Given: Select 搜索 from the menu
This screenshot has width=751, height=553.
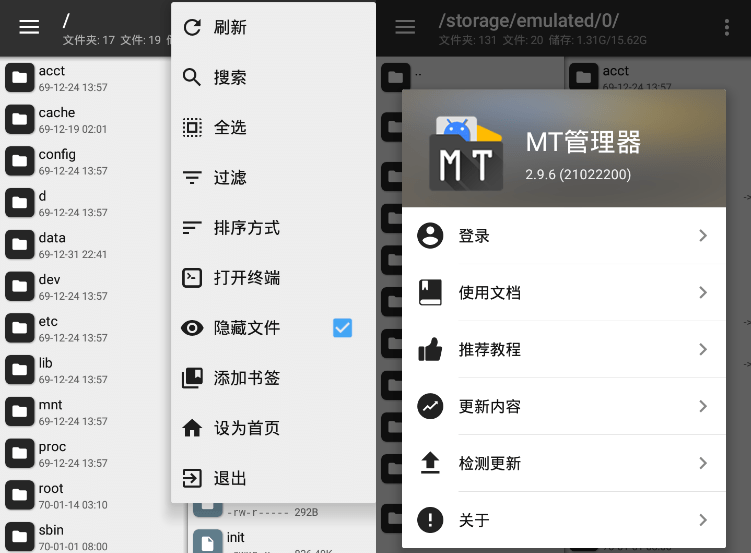Looking at the screenshot, I should (273, 77).
